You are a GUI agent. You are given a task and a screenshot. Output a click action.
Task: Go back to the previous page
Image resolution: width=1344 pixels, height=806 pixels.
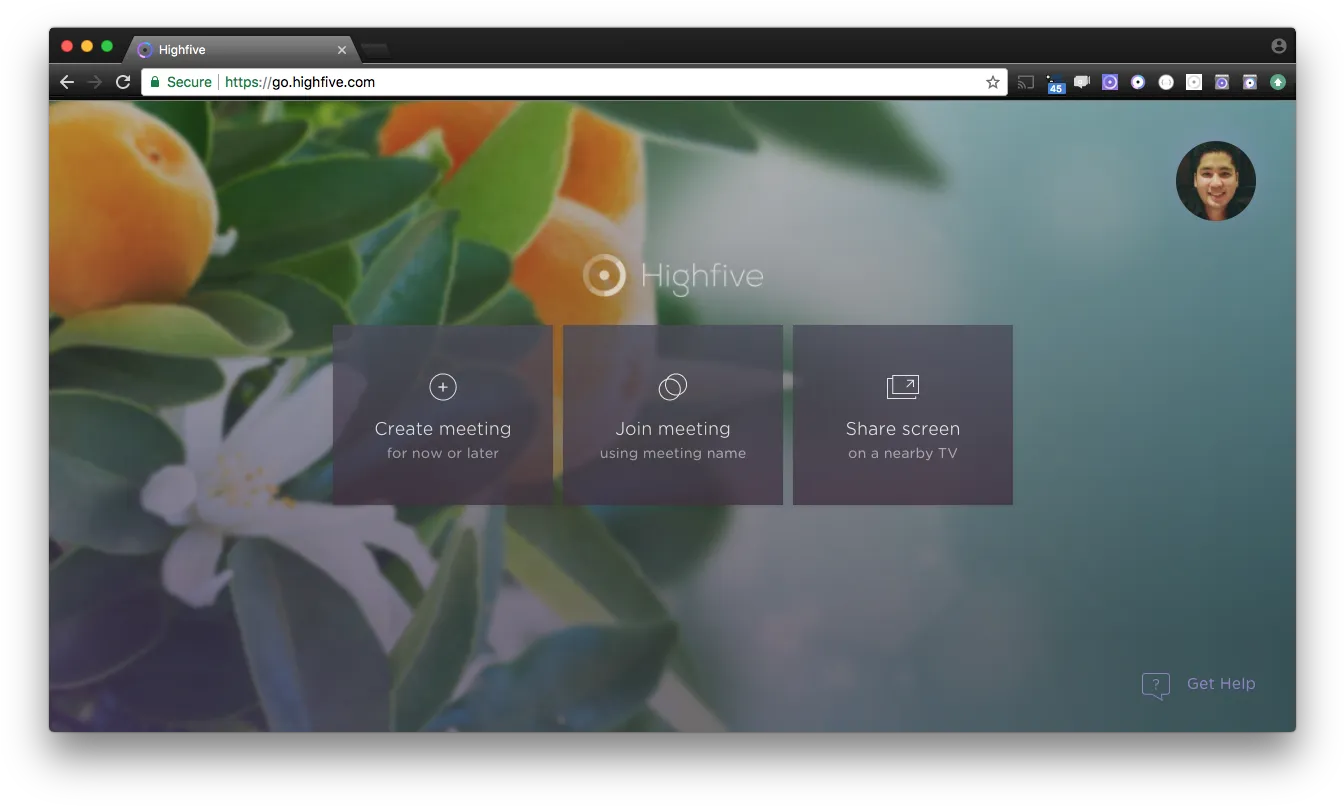pos(67,82)
